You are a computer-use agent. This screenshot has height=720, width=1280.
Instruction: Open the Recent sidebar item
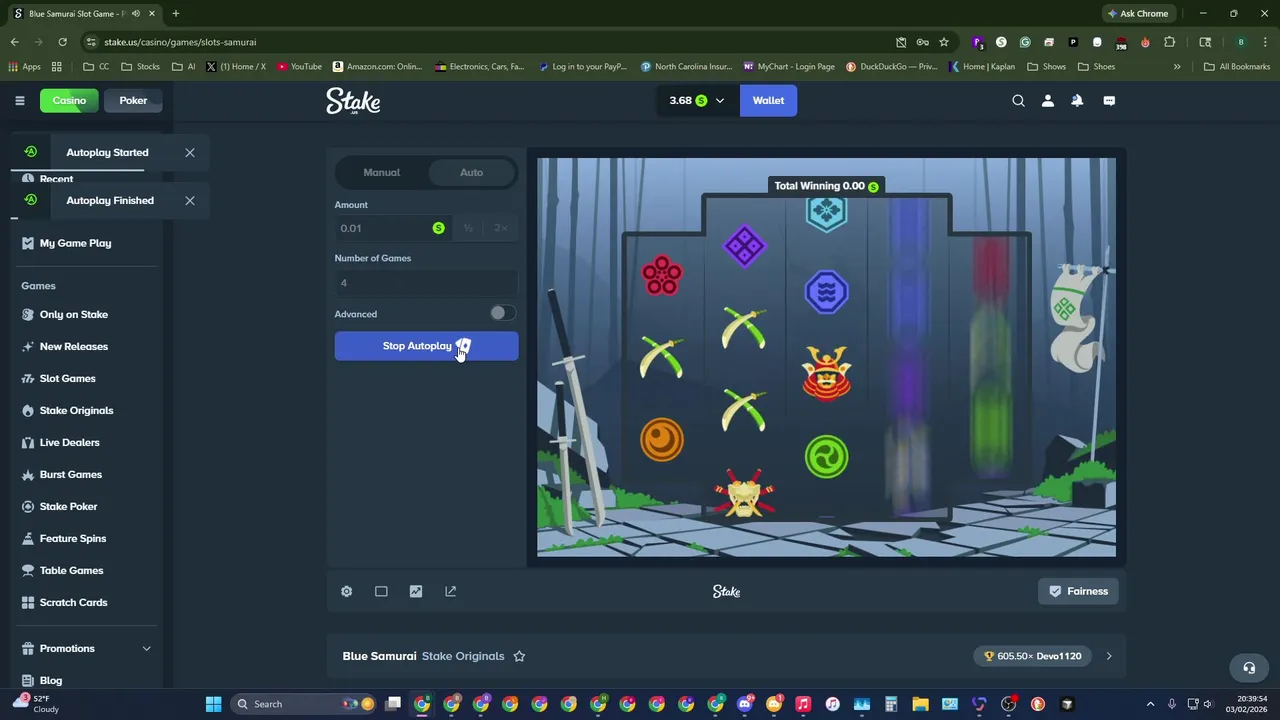tap(56, 179)
